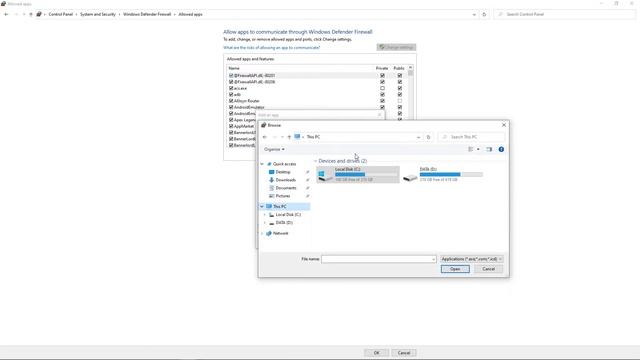Refresh the This PC location in Browse dialog
640x360 pixels.
click(428, 137)
